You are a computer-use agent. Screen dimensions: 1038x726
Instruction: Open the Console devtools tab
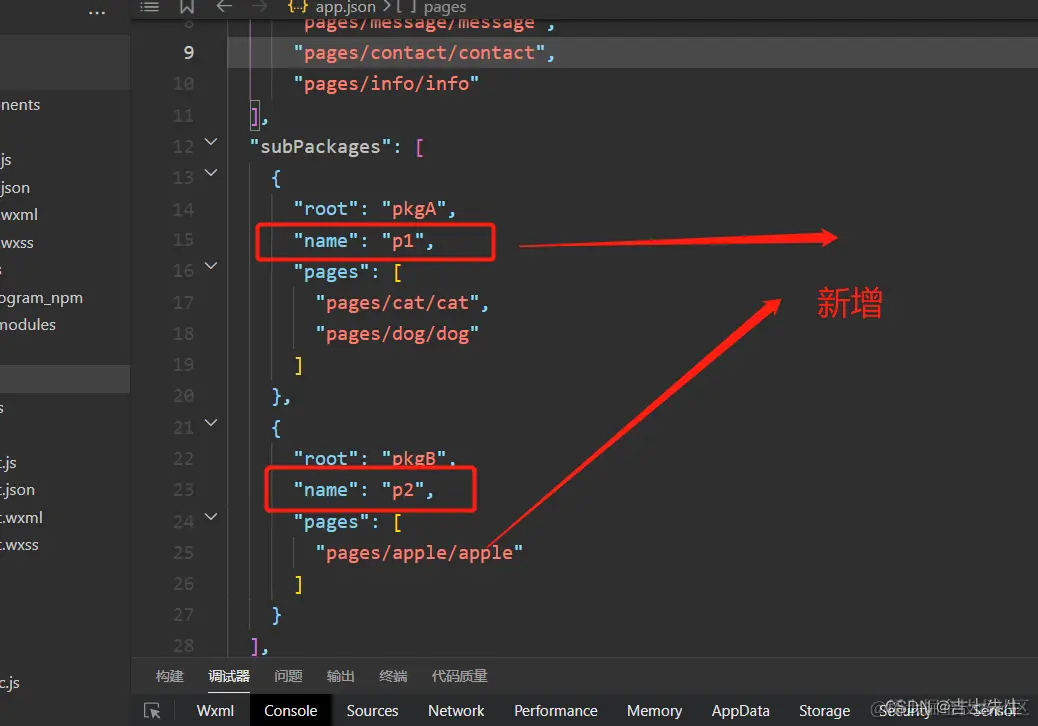coord(291,711)
